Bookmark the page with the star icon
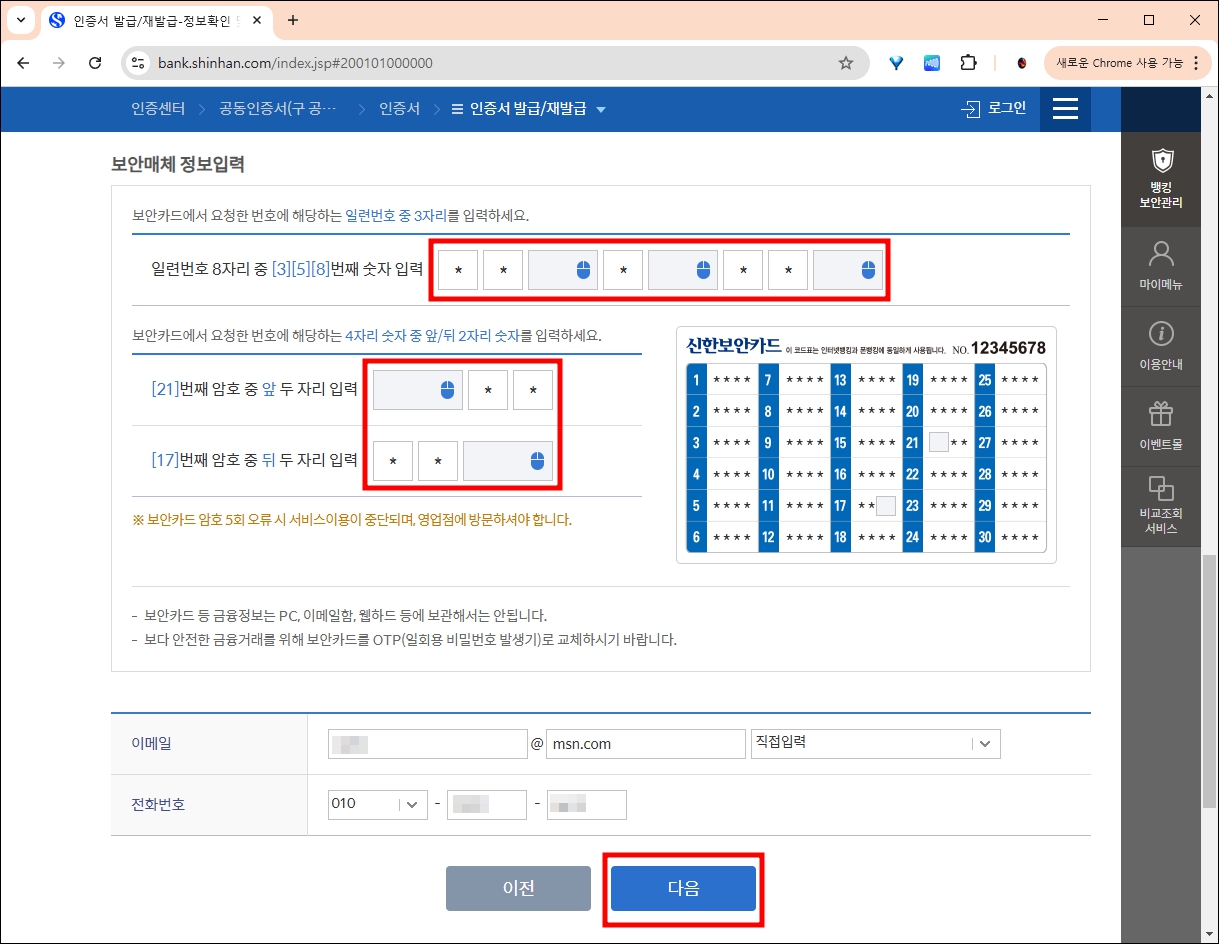Viewport: 1219px width, 944px height. [x=846, y=62]
